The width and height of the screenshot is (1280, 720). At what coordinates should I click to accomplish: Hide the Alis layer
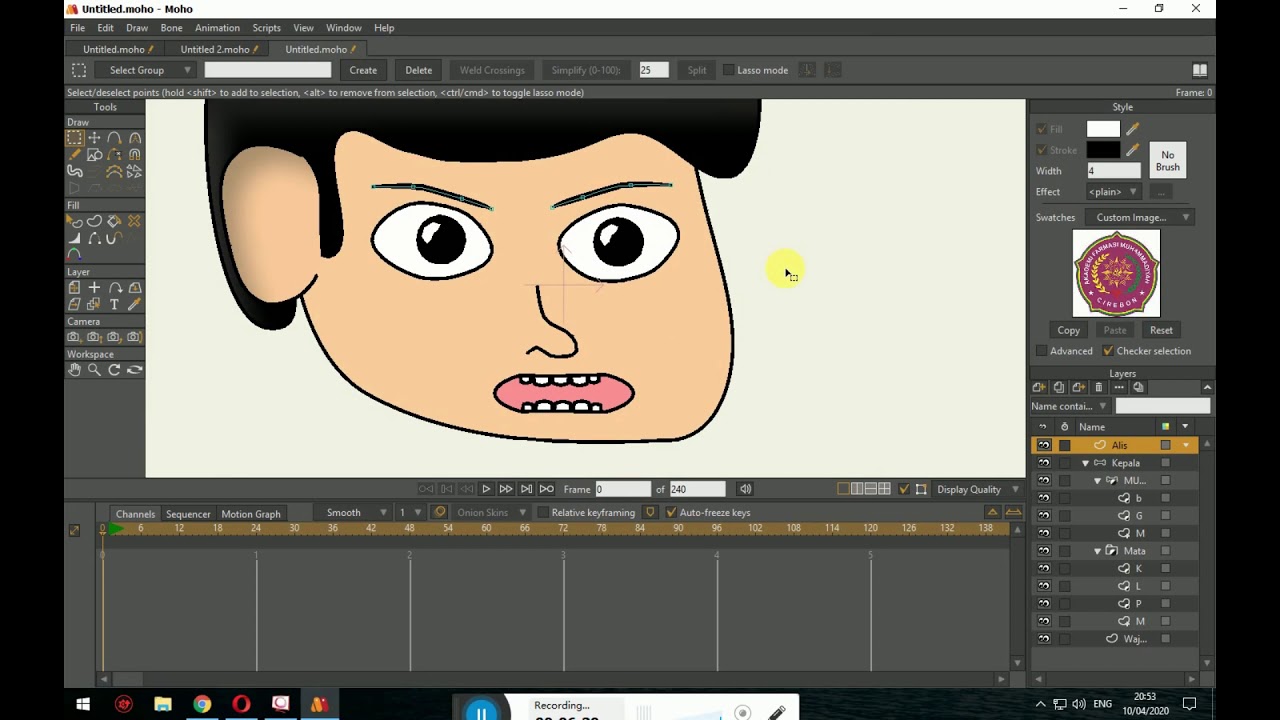point(1044,445)
